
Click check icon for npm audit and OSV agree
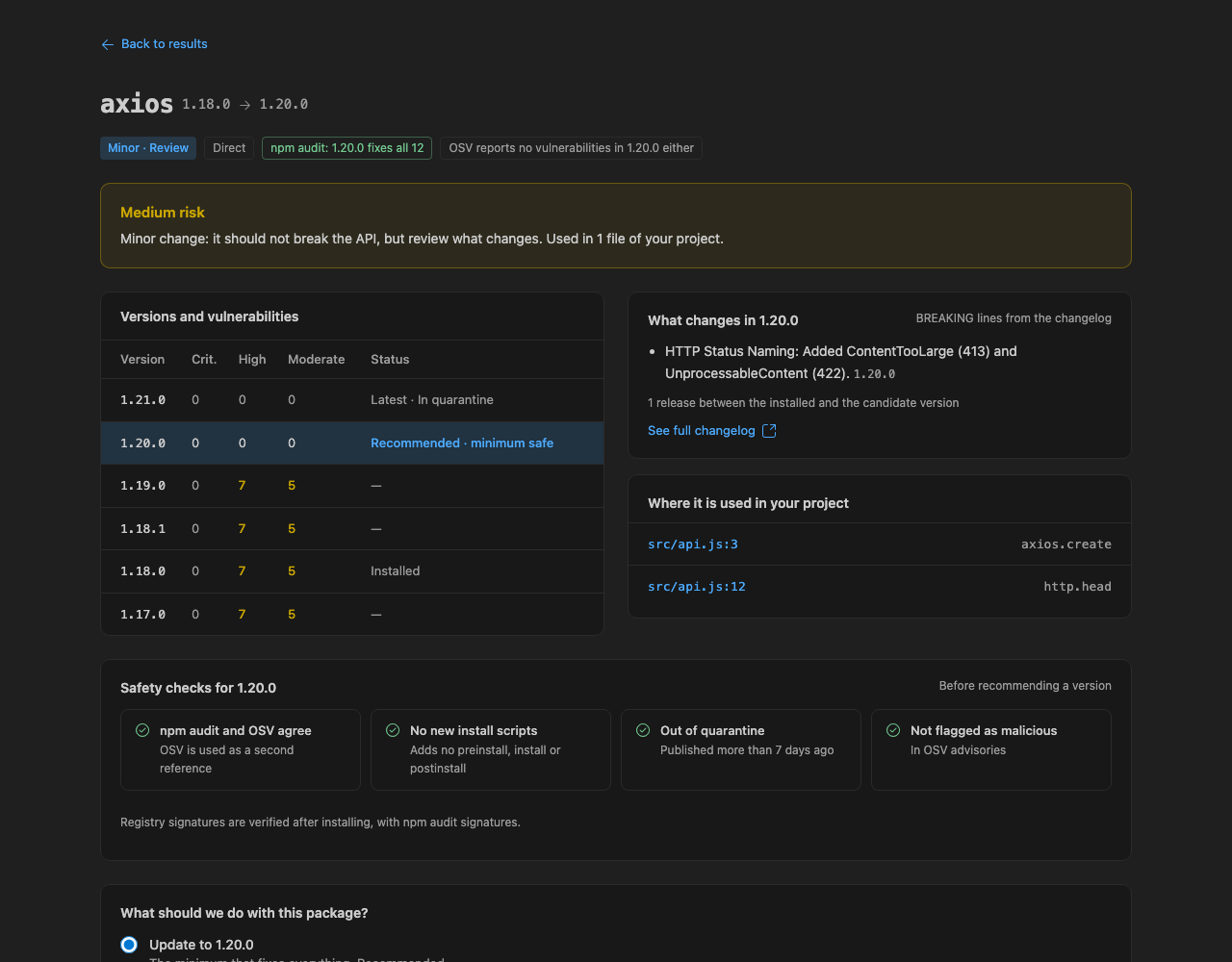click(142, 730)
